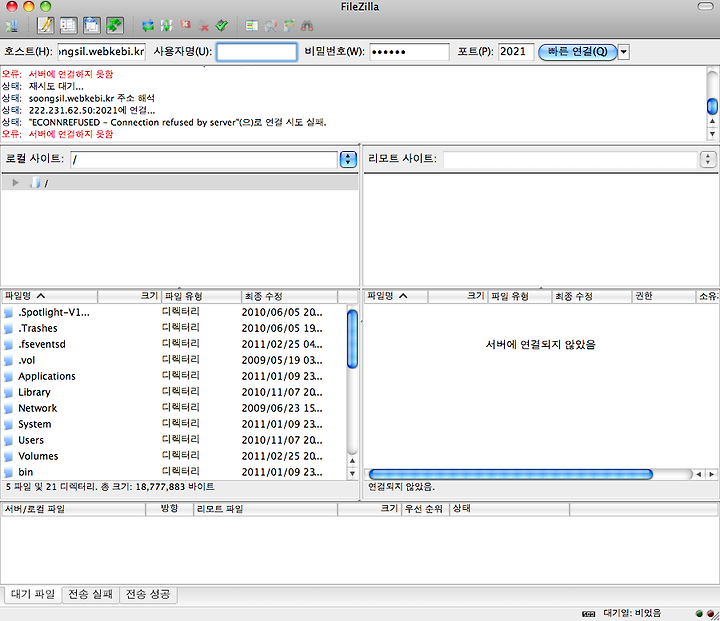
Task: Switch to the 전송 실패 tab
Action: coord(90,594)
